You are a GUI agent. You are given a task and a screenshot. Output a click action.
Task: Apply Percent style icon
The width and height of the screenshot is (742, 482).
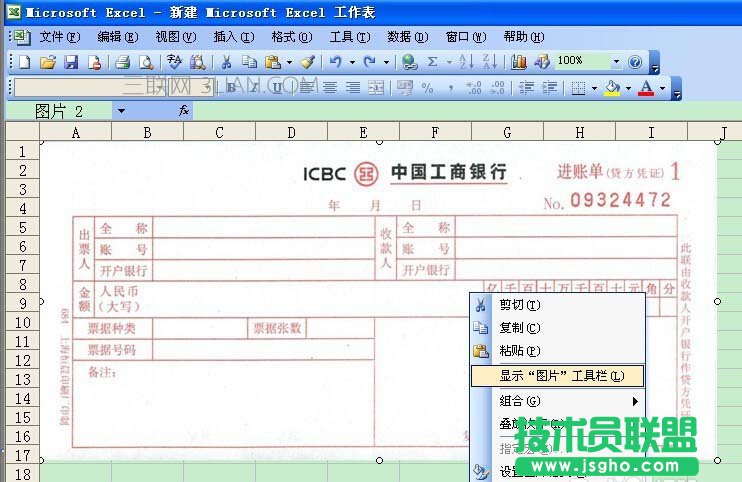(x=427, y=88)
